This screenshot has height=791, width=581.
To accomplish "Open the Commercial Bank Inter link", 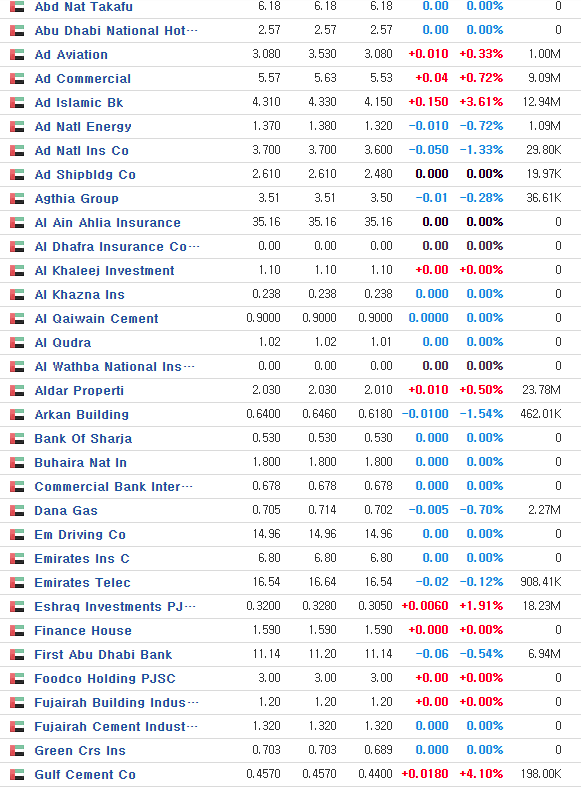I will click(113, 487).
